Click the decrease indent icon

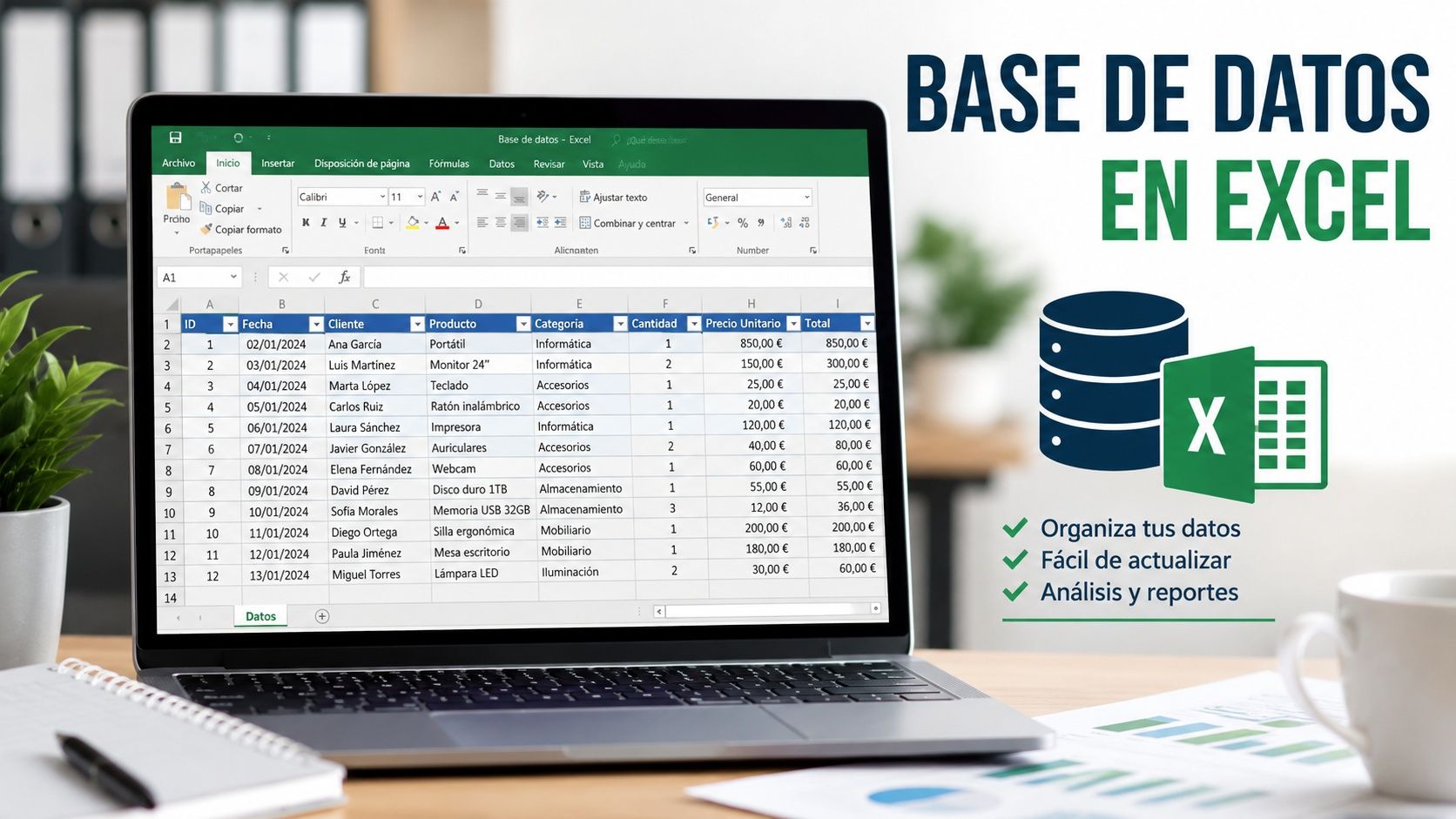click(x=543, y=223)
